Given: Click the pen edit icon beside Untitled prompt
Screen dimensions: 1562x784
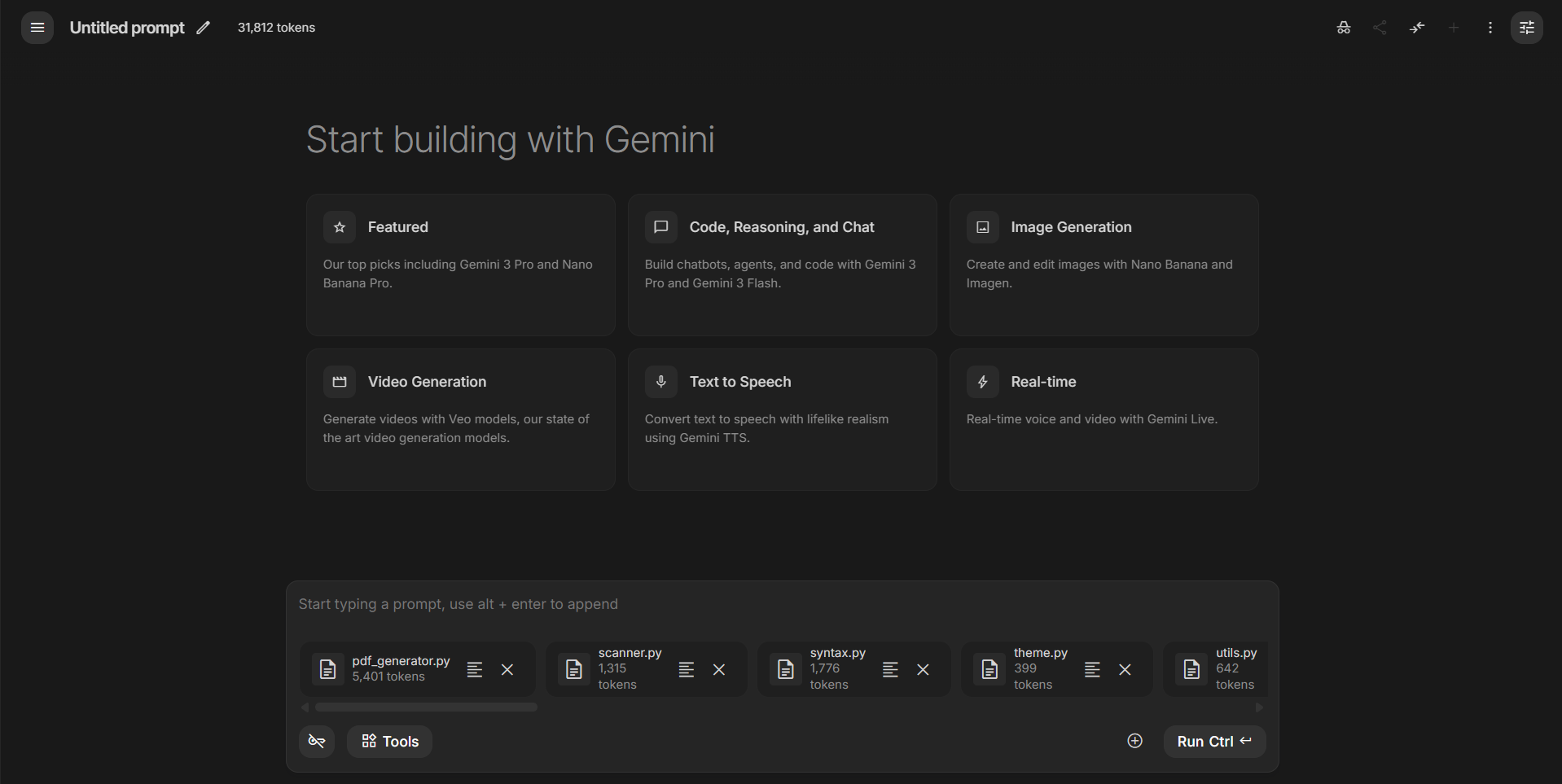Looking at the screenshot, I should [x=203, y=27].
